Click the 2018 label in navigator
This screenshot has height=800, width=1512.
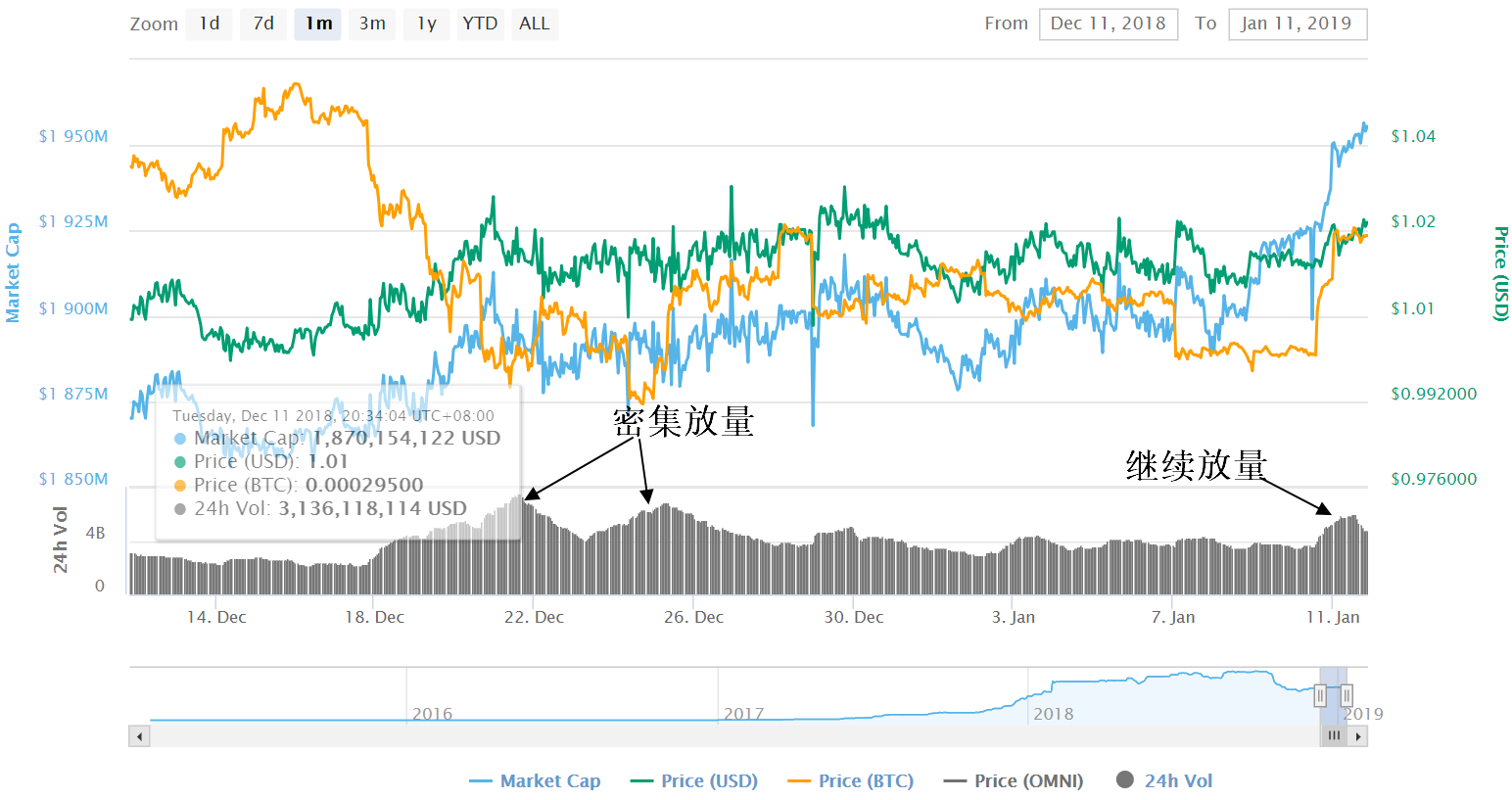pos(1054,714)
